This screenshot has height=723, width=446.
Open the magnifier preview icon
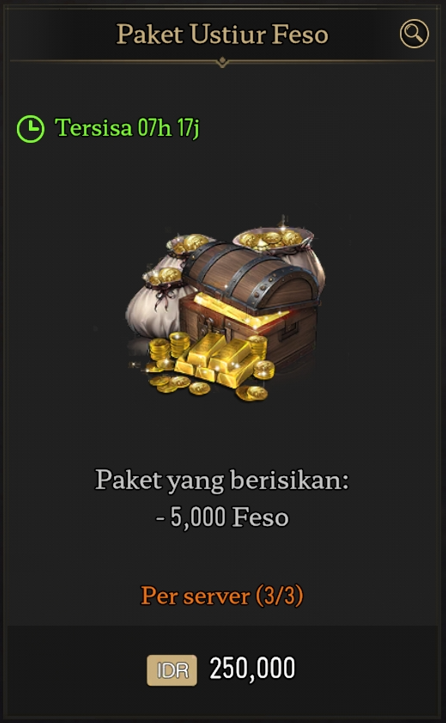[x=414, y=34]
